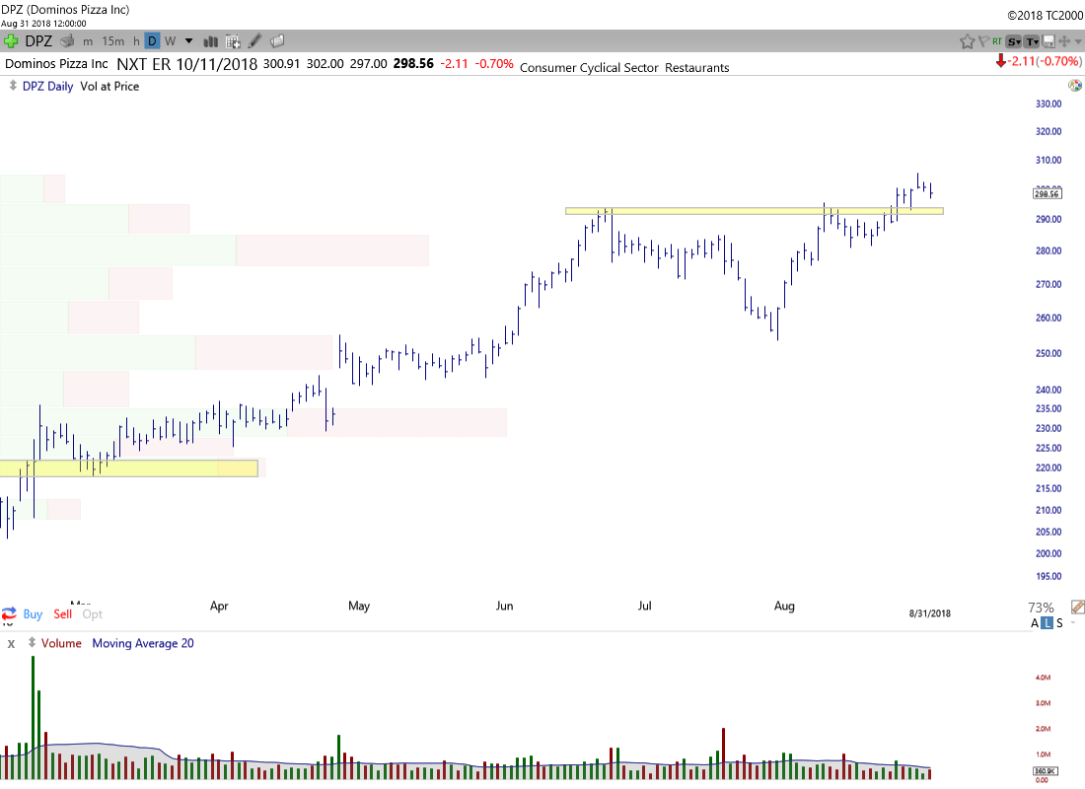Switch to the 15m timeframe
The width and height of the screenshot is (1085, 789).
[x=113, y=41]
